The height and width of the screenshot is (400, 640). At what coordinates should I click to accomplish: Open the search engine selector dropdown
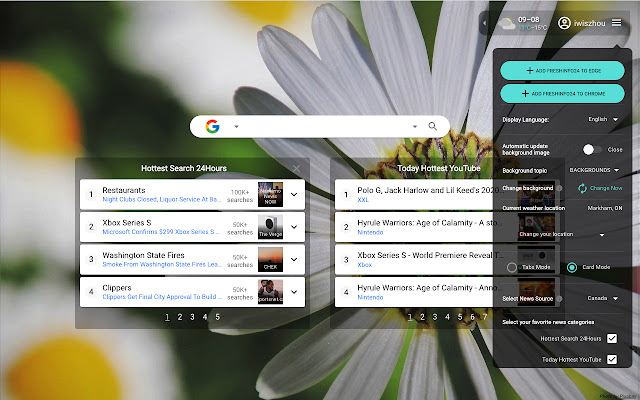(x=236, y=127)
